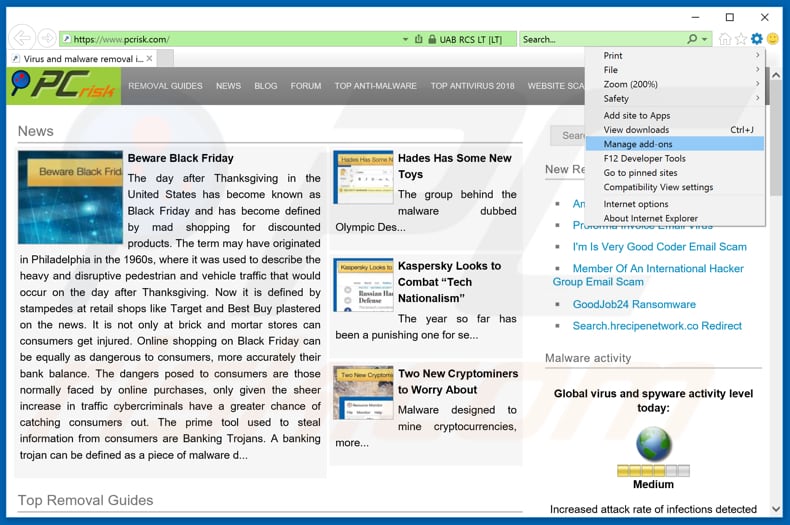Click the search magnifier icon

692,39
